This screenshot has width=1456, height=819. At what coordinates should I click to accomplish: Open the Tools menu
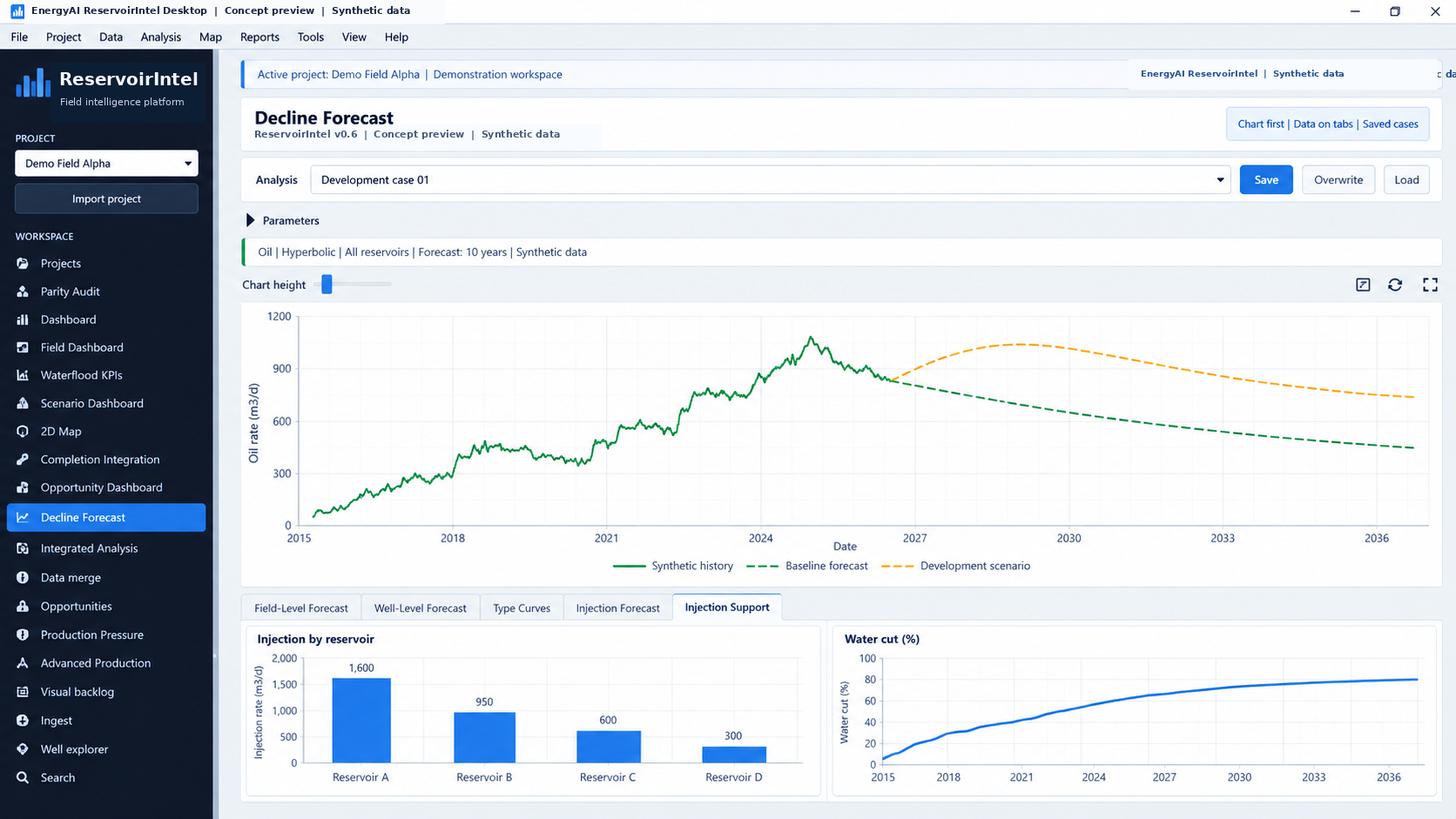click(311, 37)
